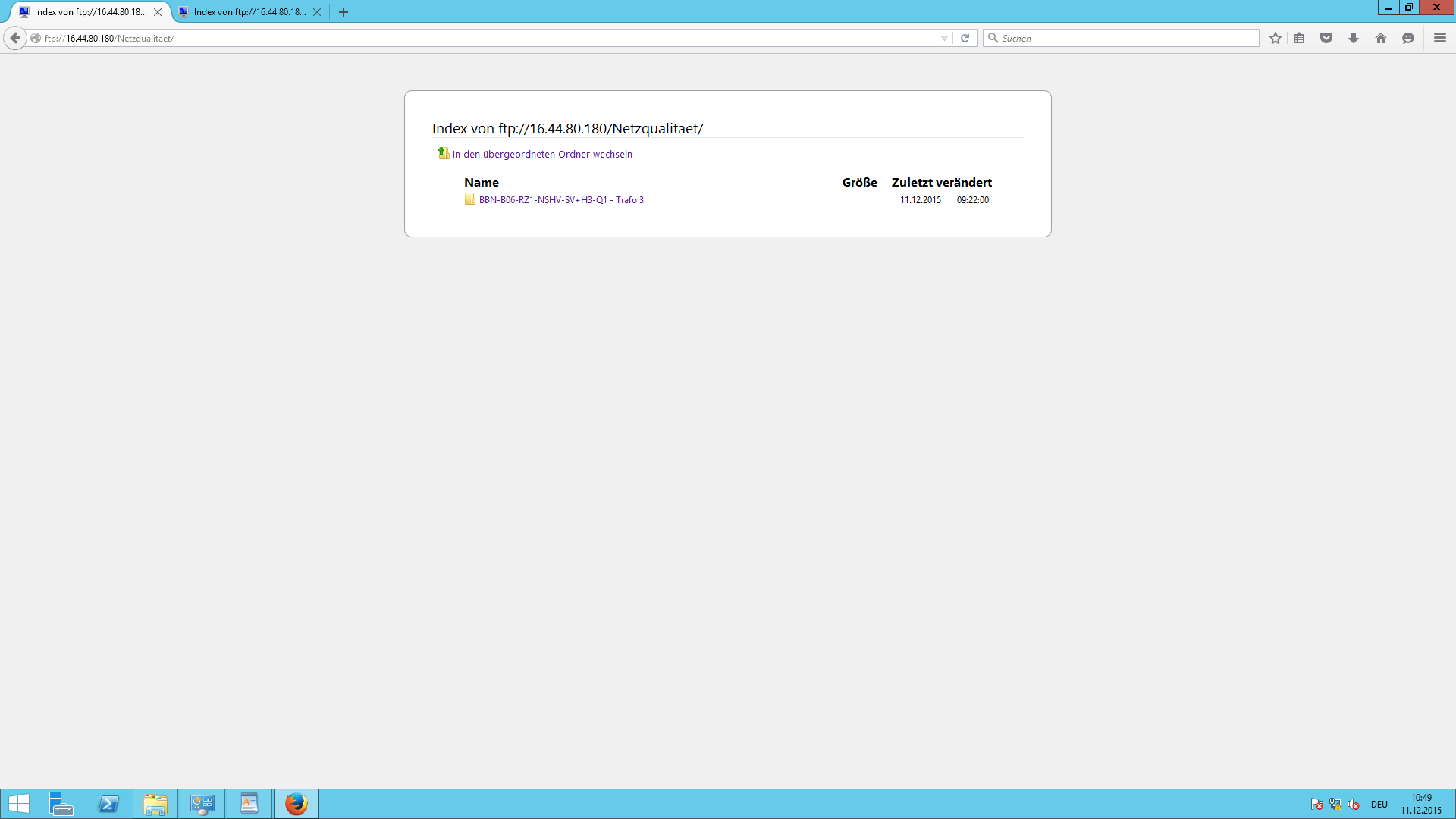This screenshot has height=819, width=1456.
Task: Save page to Pocket icon
Action: click(x=1326, y=38)
